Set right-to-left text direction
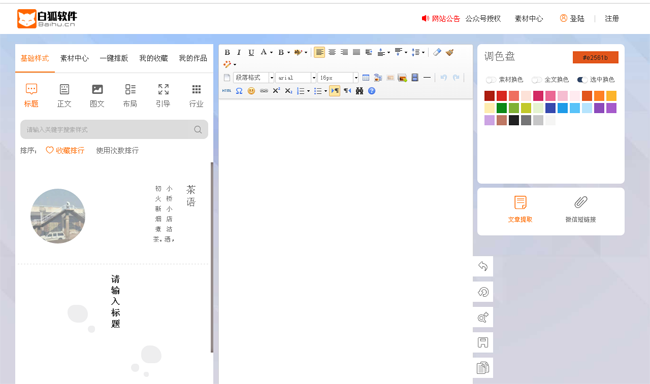650x384 pixels. pos(347,91)
